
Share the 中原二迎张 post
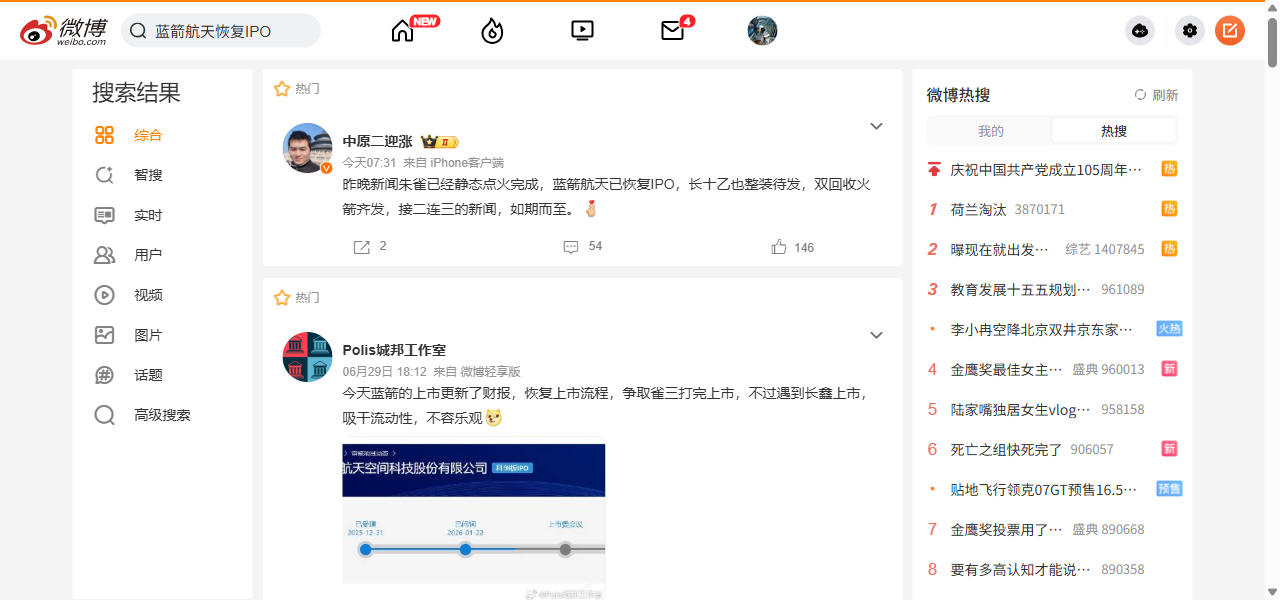(x=362, y=246)
